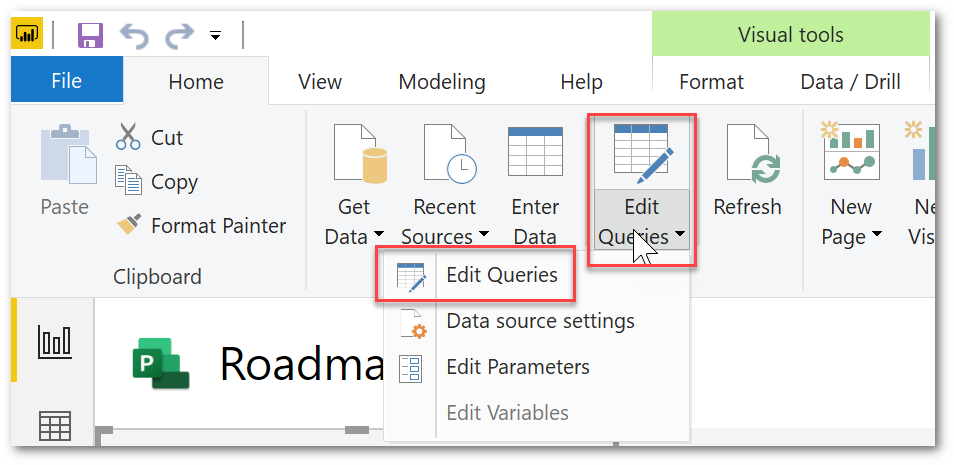Viewport: 954px width, 465px height.
Task: Switch to Report view bar chart icon
Action: pos(55,341)
